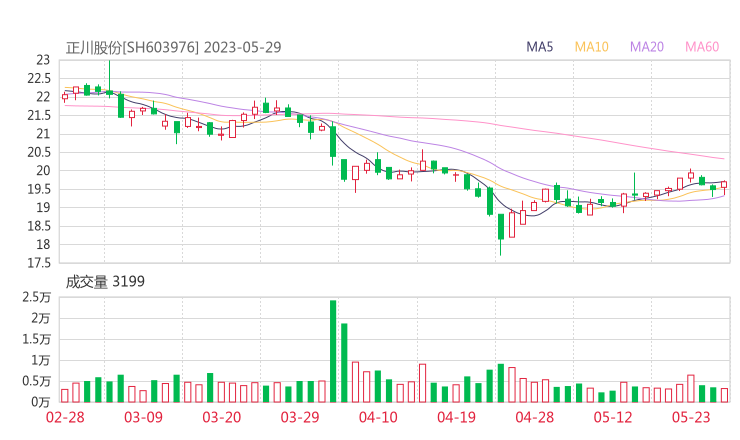Click the 20.5 price axis label
Viewport: 740px width, 440px height.
[39, 152]
